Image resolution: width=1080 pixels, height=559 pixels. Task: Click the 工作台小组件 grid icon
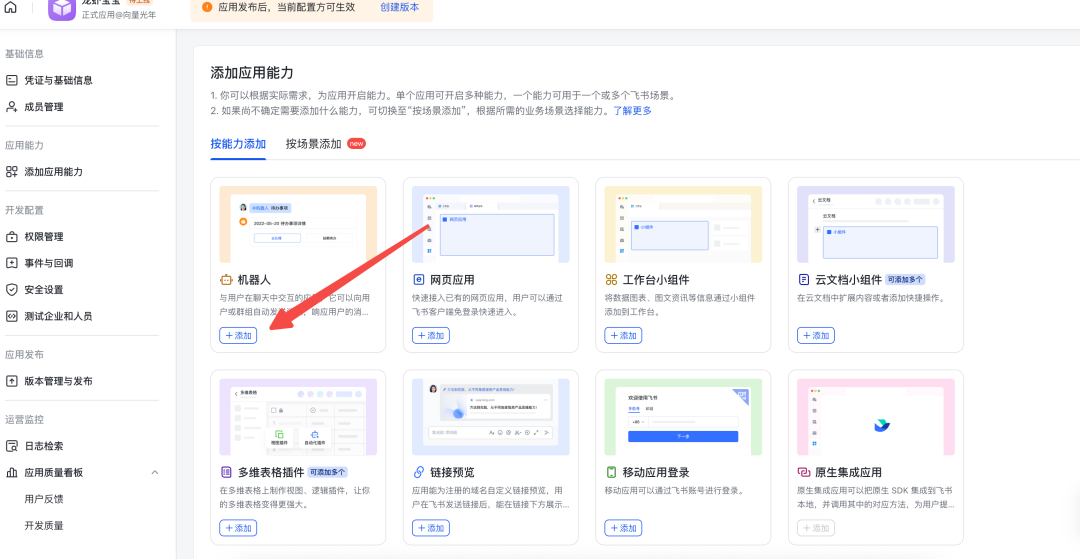611,280
